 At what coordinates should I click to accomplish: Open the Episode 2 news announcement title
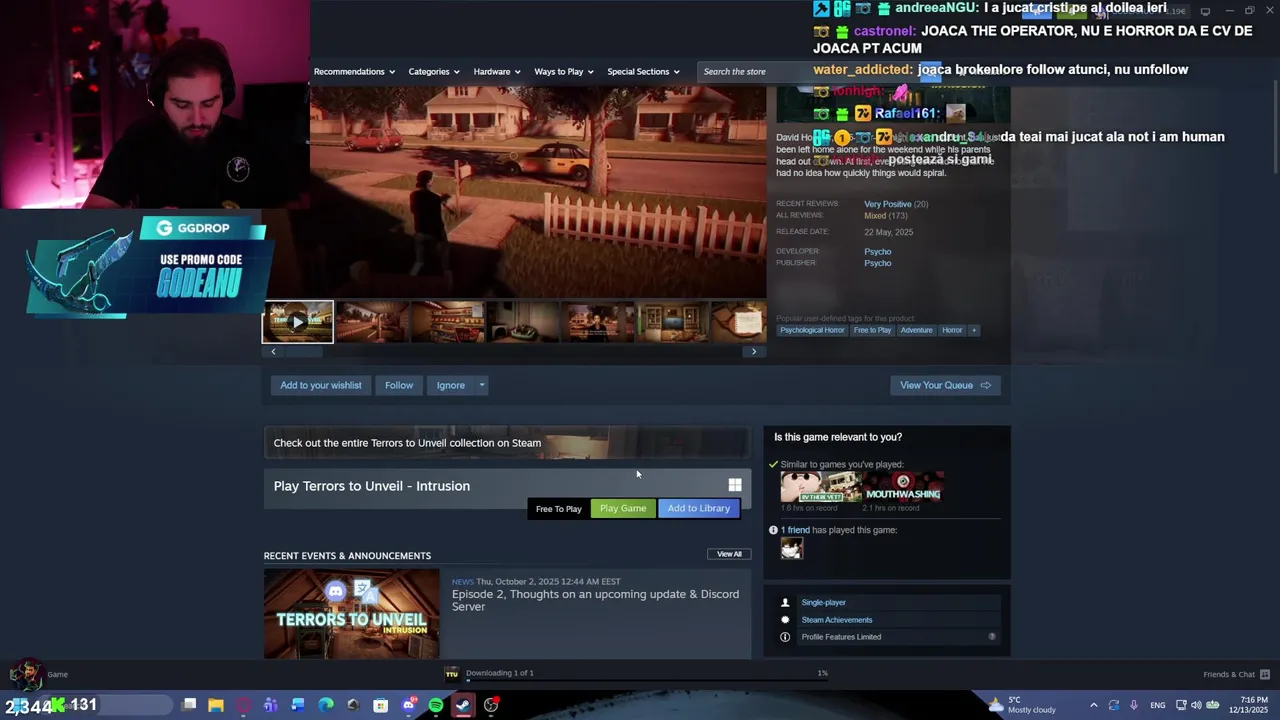click(595, 600)
